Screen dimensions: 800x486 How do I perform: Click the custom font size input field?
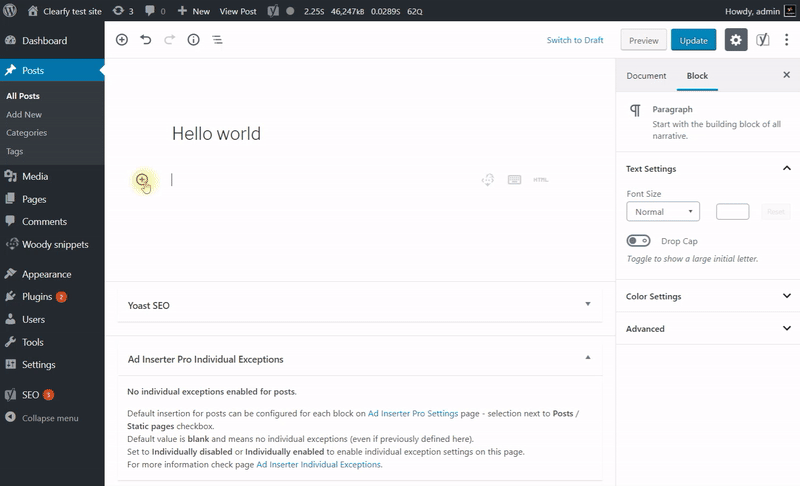(x=732, y=212)
